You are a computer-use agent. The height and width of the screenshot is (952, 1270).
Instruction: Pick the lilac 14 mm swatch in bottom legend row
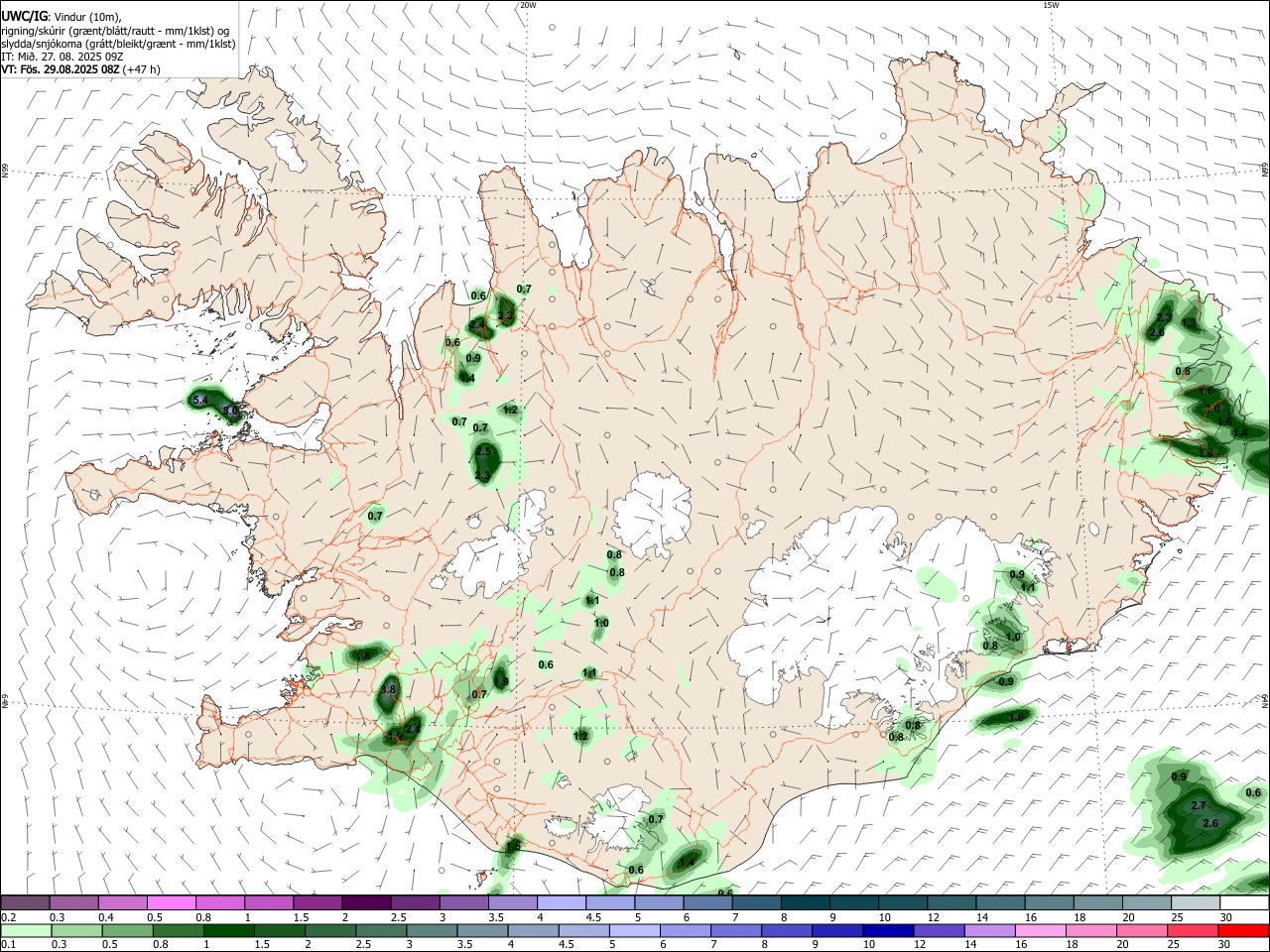pos(988,931)
